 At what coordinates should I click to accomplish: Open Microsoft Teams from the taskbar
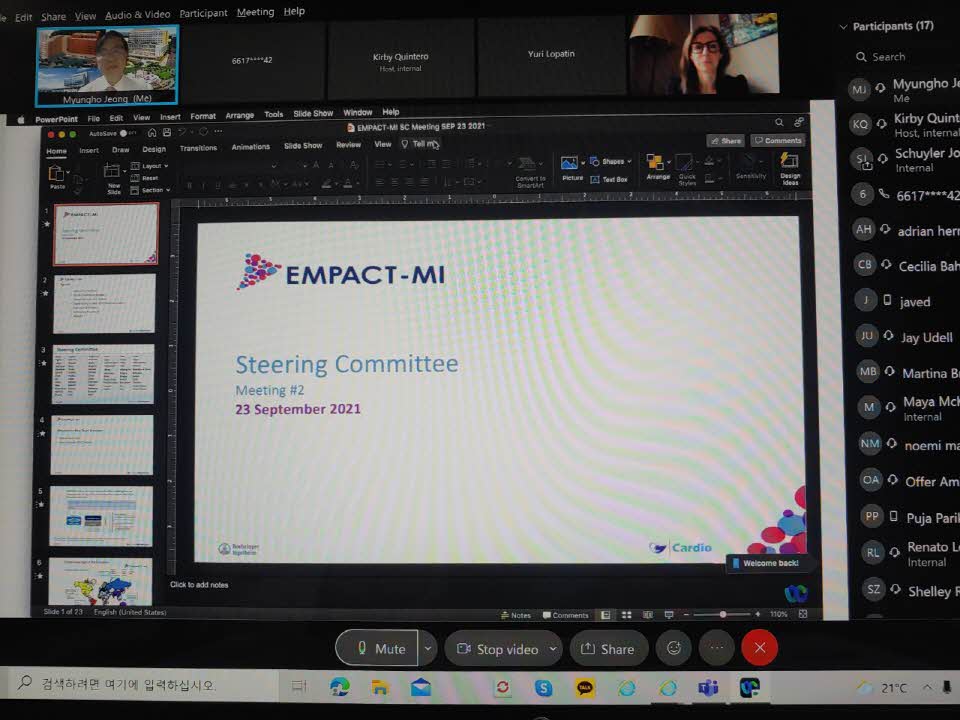pyautogui.click(x=708, y=687)
